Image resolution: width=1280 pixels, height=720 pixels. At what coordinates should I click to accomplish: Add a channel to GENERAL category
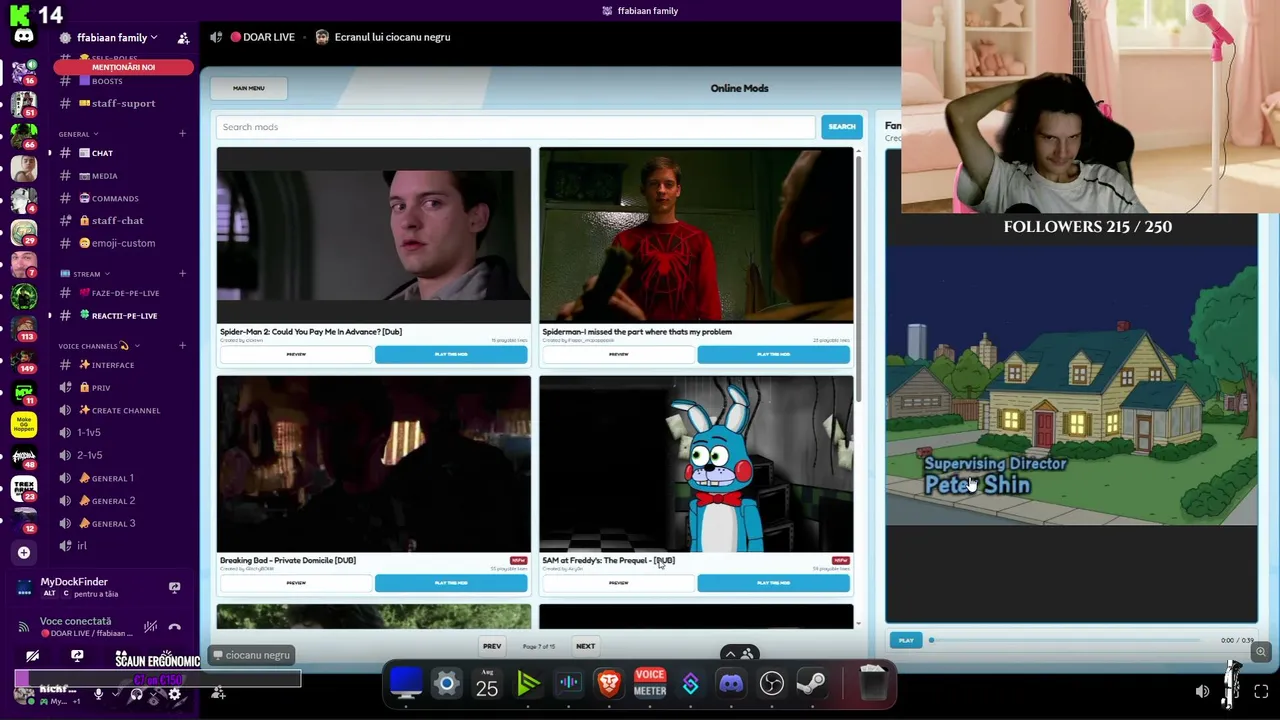182,134
